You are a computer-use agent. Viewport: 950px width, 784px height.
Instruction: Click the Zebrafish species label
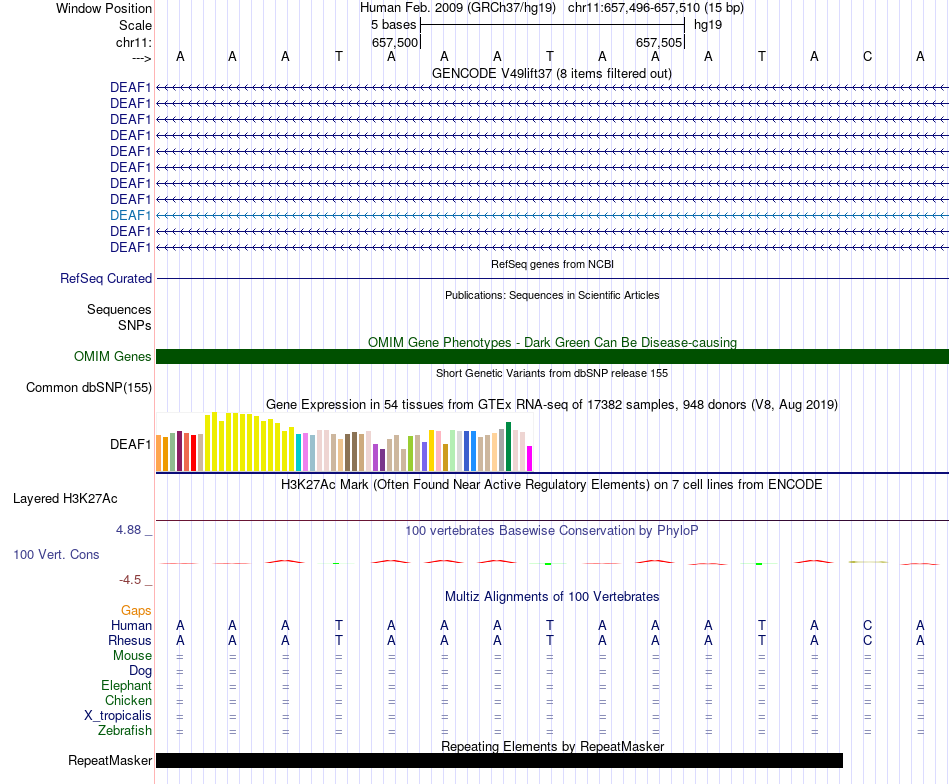pyautogui.click(x=125, y=730)
